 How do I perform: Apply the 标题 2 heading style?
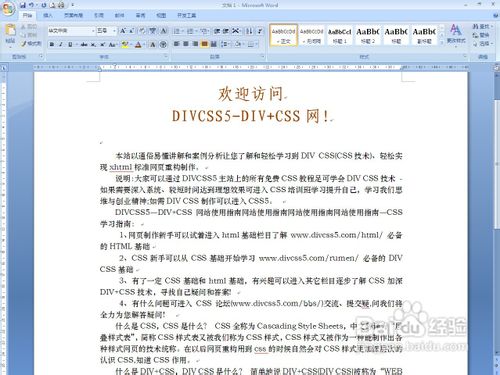[x=368, y=35]
